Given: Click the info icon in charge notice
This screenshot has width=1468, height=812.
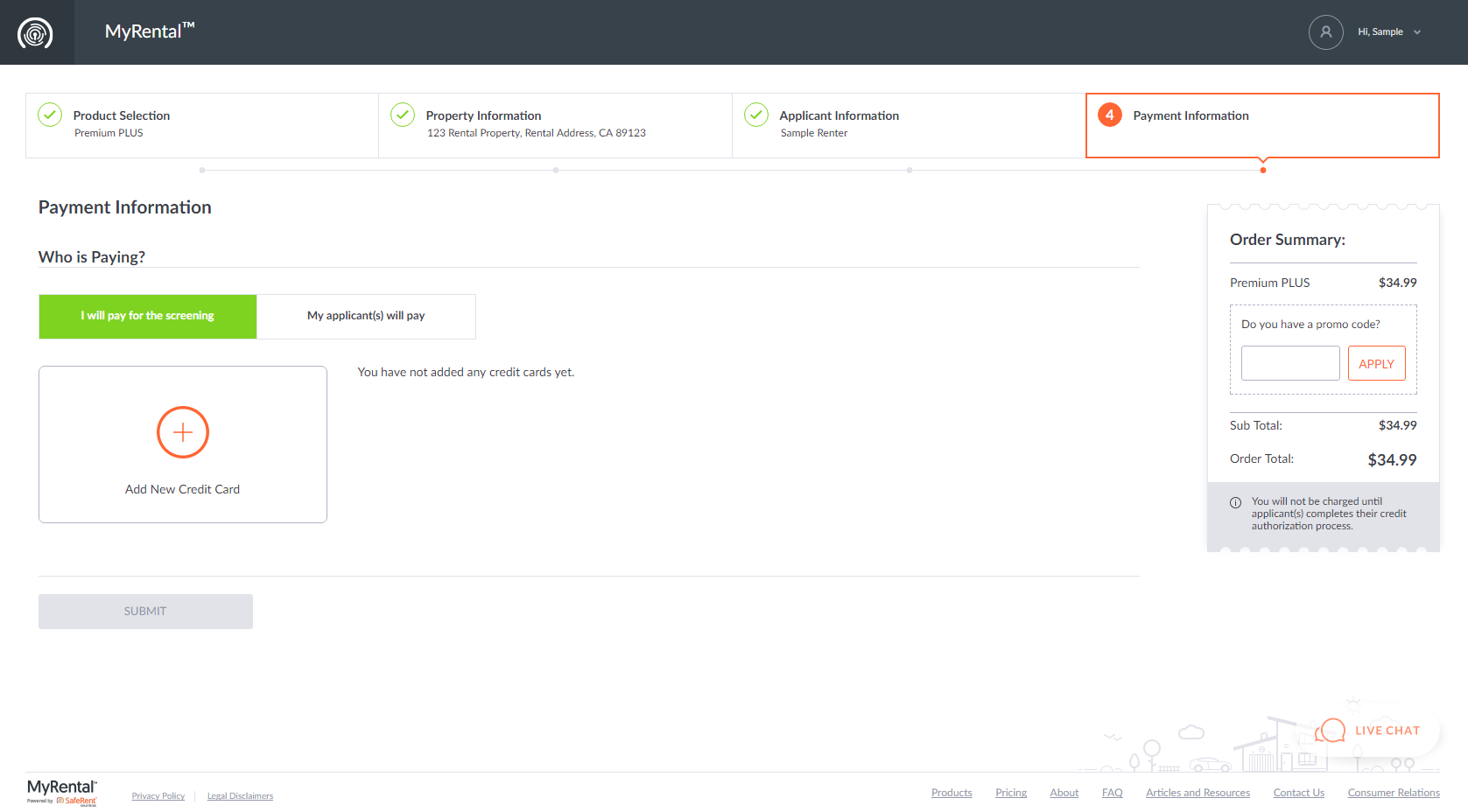Looking at the screenshot, I should click(1235, 502).
